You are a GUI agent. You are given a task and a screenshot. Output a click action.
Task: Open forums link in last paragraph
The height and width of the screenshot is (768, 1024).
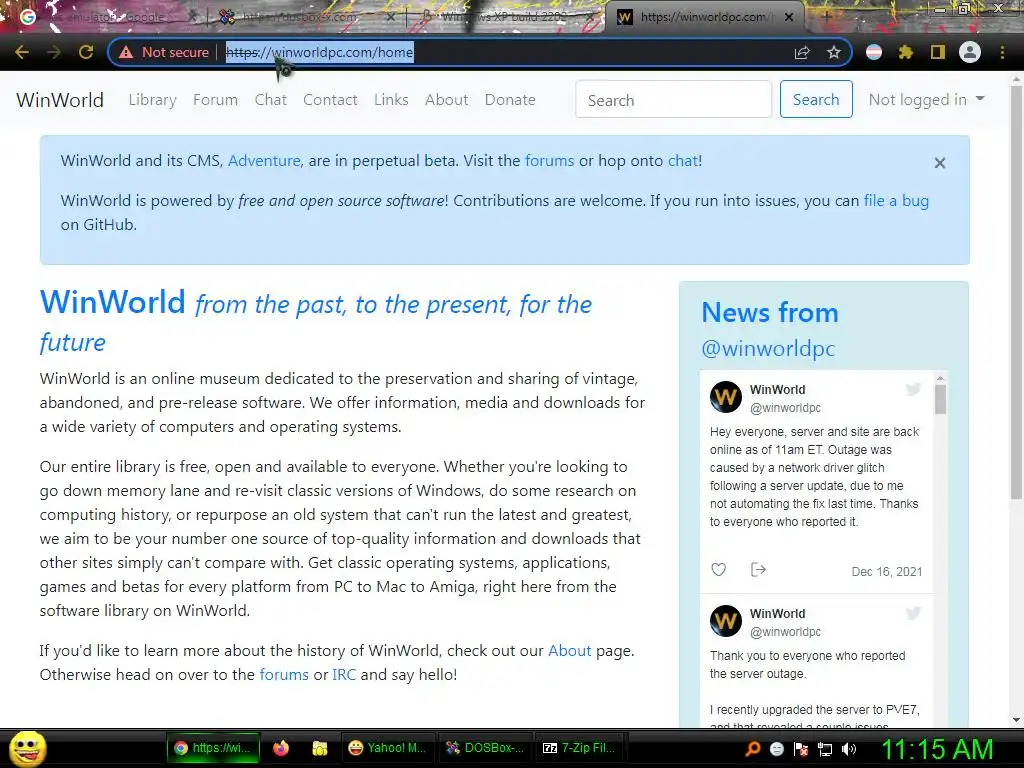[x=284, y=675]
